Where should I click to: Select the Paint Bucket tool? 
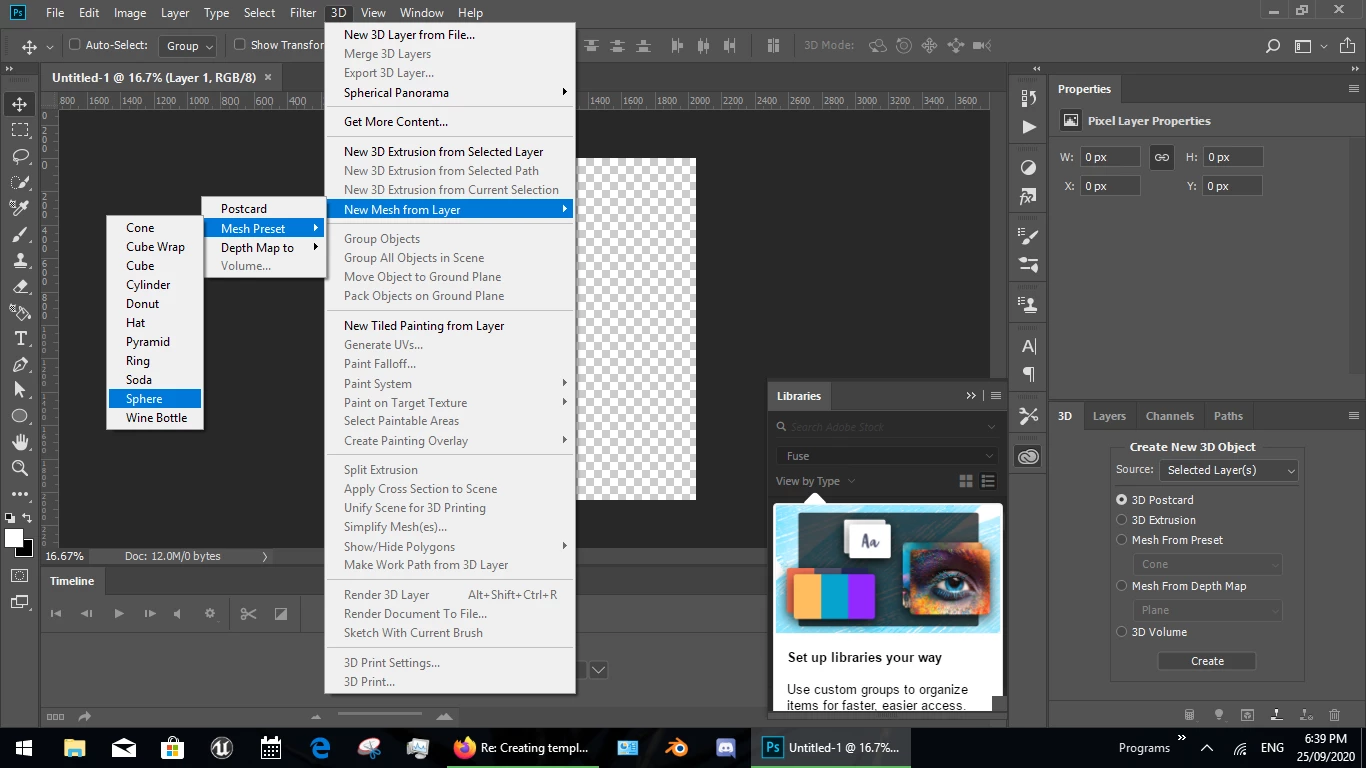pyautogui.click(x=20, y=312)
